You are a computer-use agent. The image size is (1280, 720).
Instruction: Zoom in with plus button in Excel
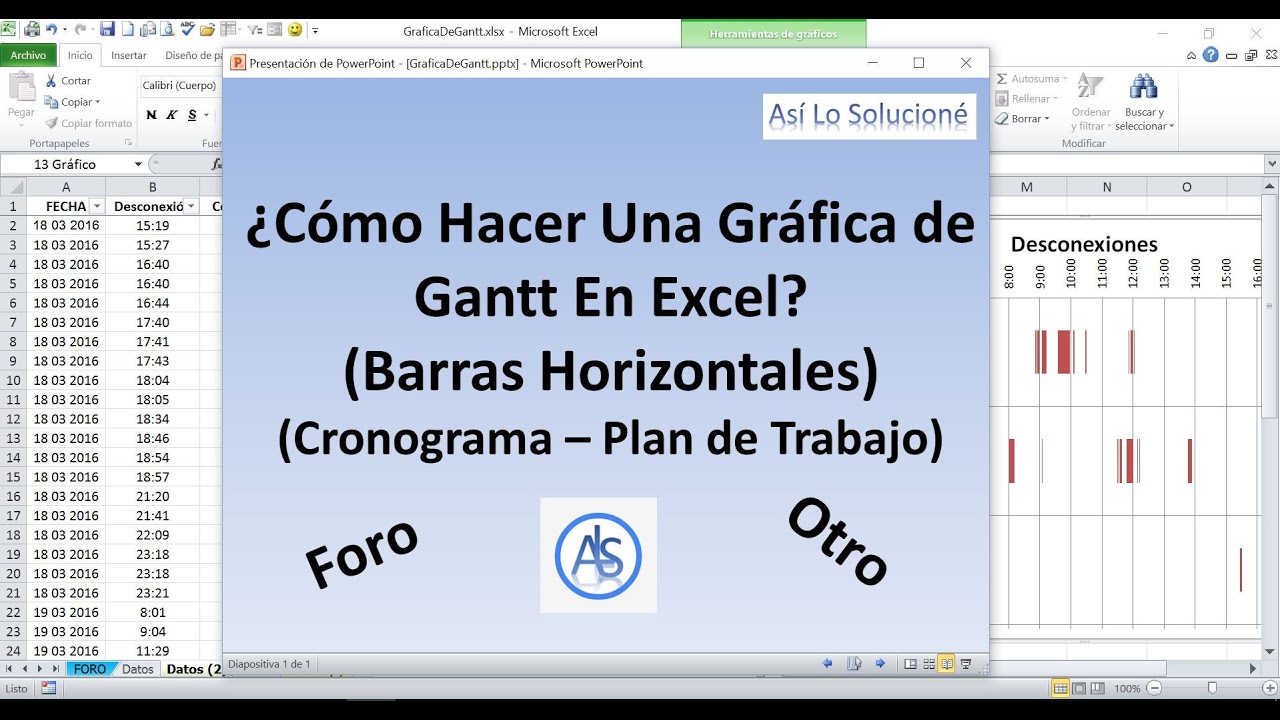(x=1270, y=688)
